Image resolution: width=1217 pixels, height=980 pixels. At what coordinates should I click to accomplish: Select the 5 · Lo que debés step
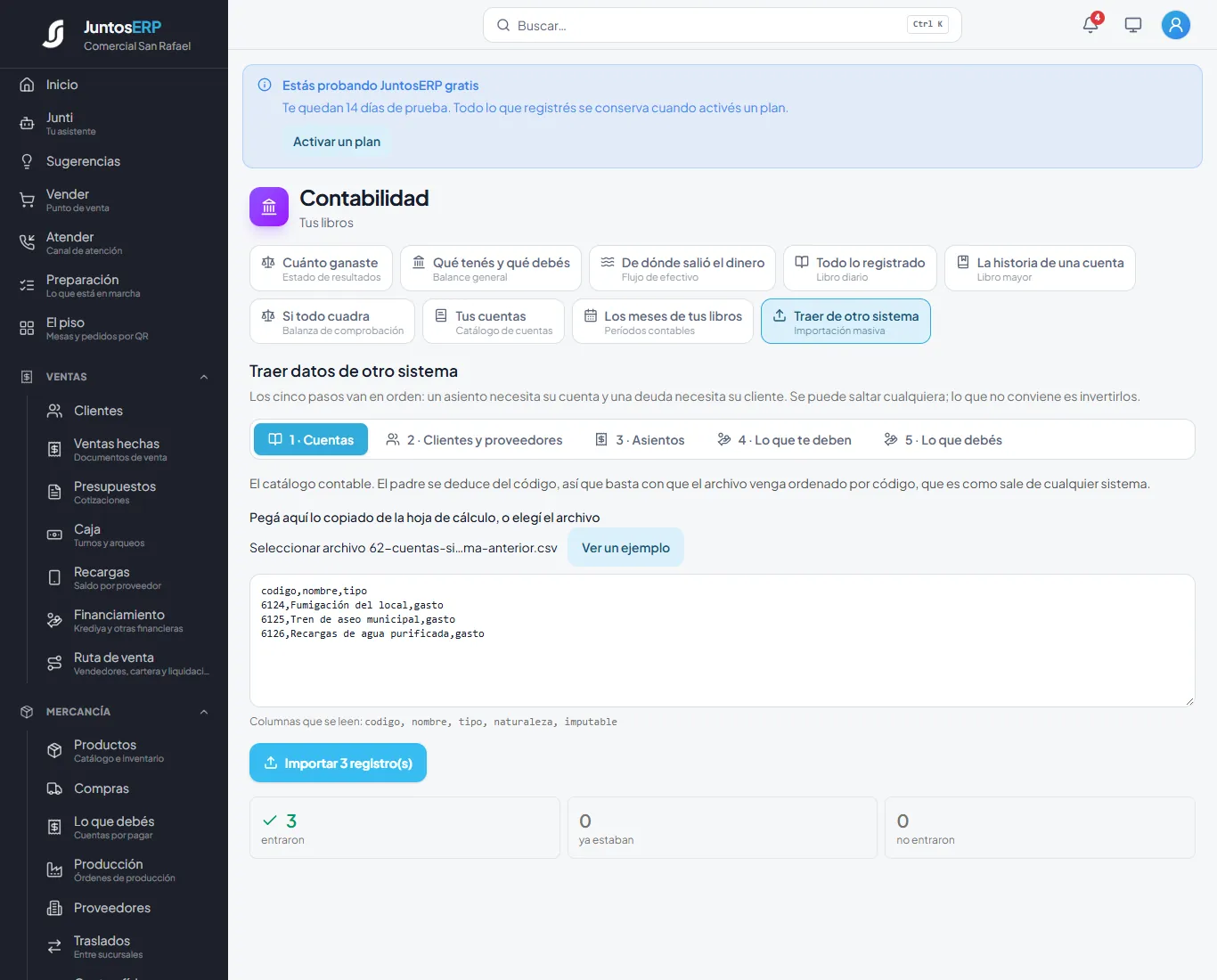(x=943, y=439)
